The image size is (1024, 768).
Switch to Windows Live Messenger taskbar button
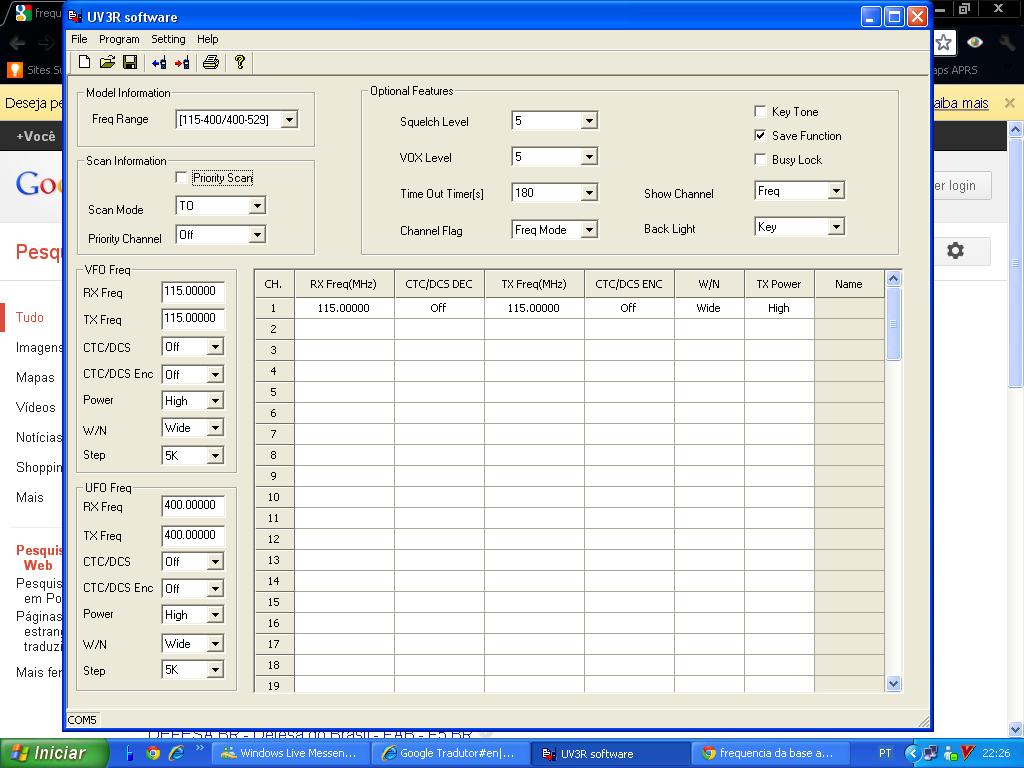[290, 753]
